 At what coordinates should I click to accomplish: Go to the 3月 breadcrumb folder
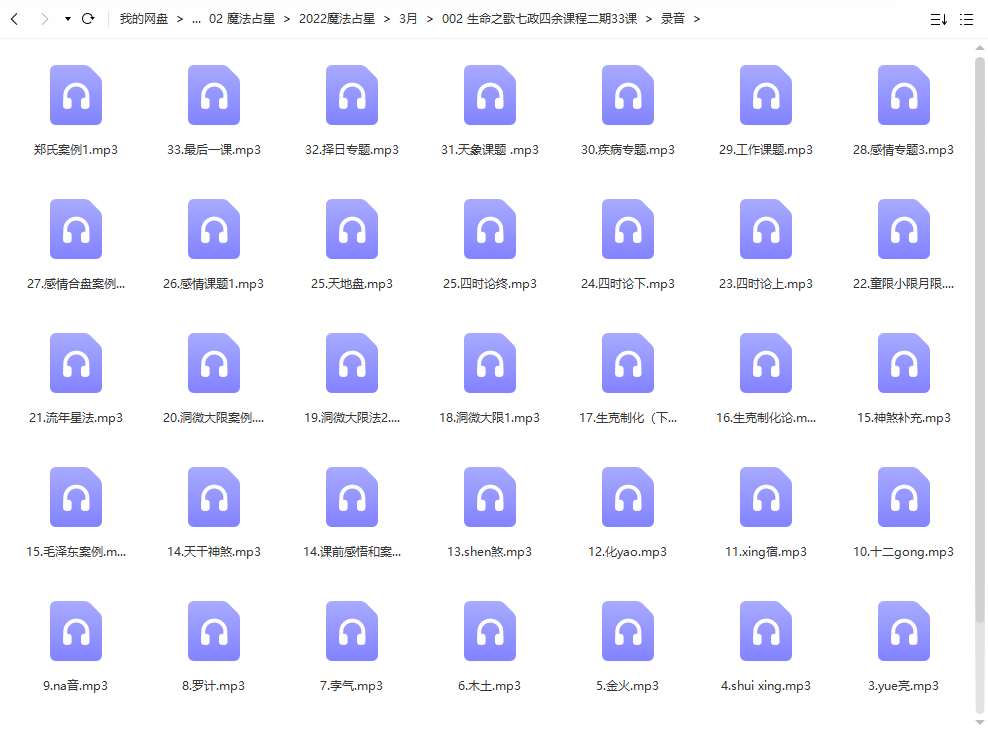point(409,19)
